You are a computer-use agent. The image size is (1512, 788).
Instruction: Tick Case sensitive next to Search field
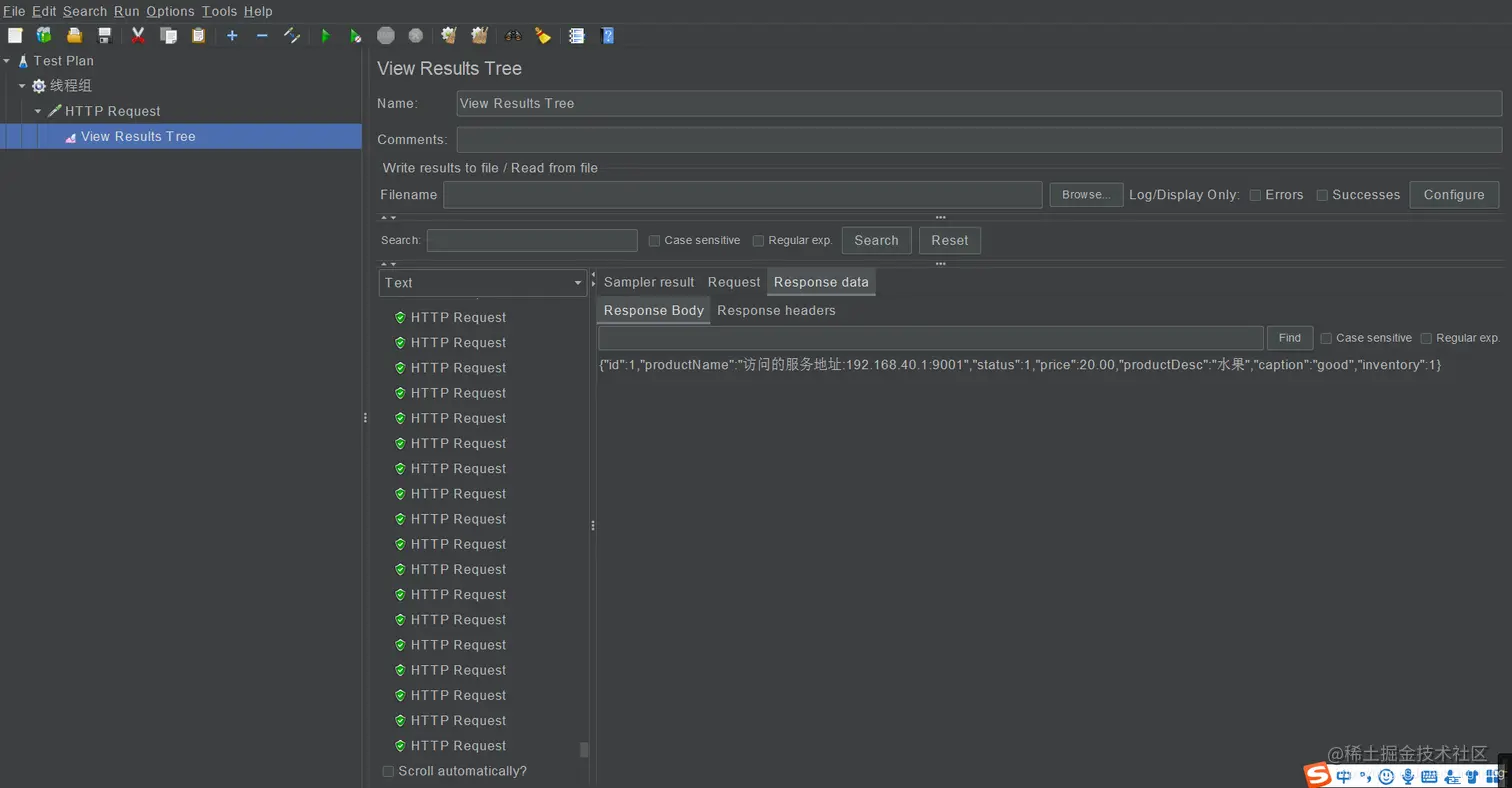pos(654,241)
